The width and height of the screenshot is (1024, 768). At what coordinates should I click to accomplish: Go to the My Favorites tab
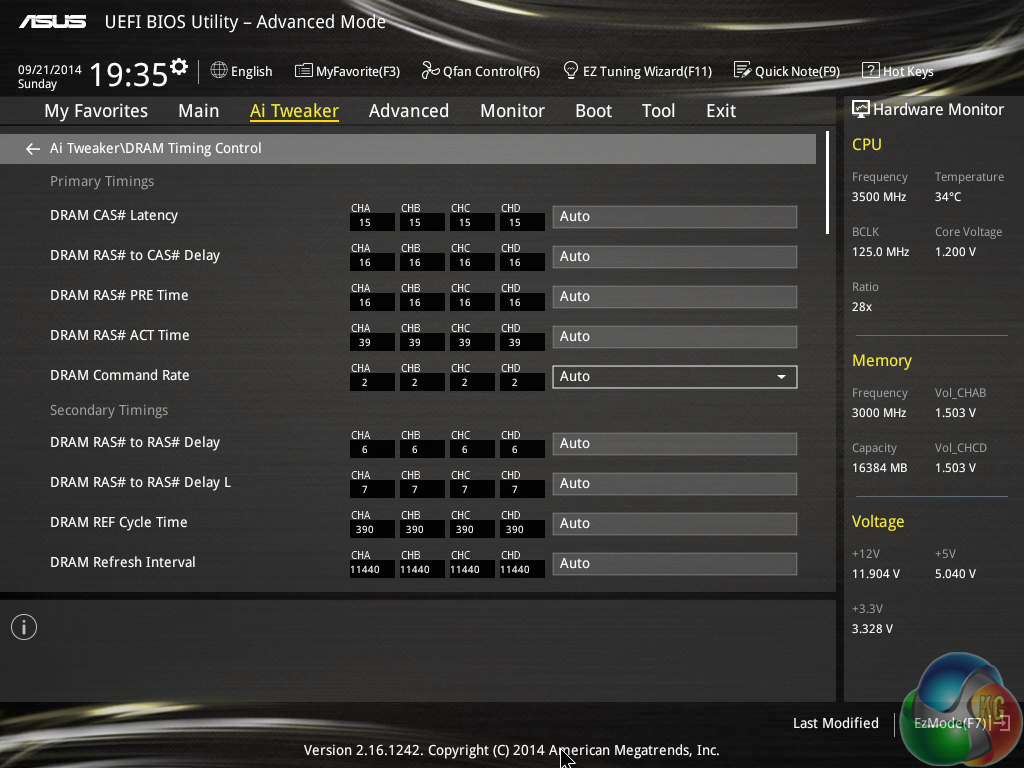pos(96,111)
